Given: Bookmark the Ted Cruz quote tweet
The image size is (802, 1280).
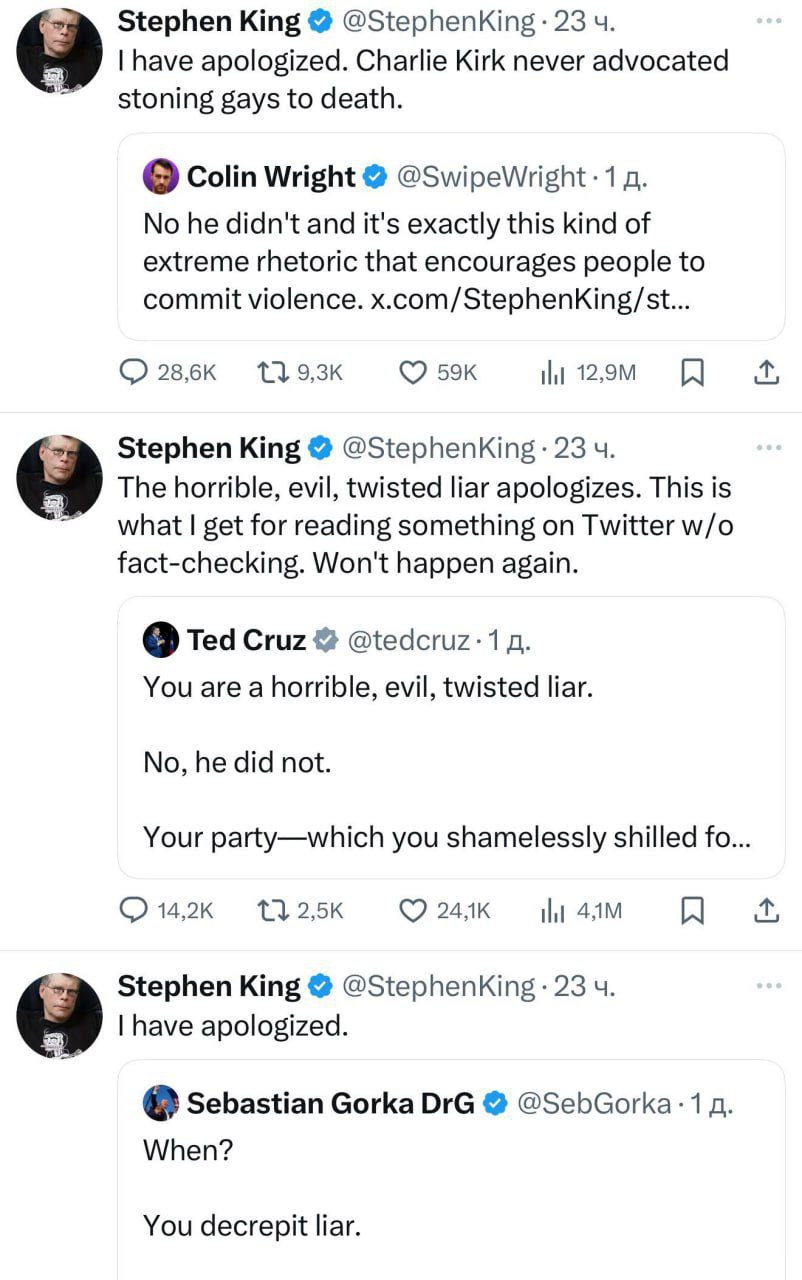Looking at the screenshot, I should pyautogui.click(x=693, y=910).
